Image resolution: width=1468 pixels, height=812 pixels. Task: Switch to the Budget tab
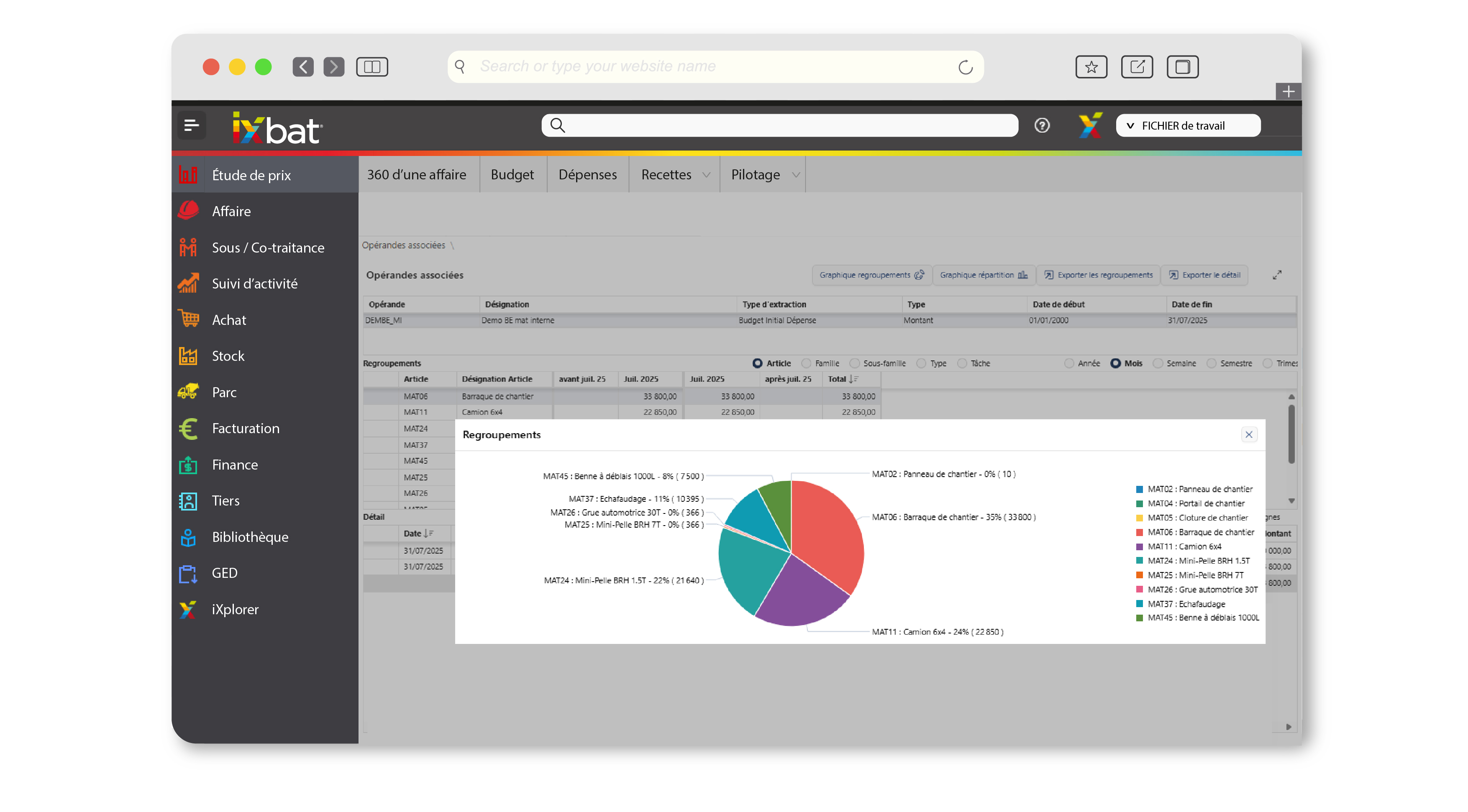(512, 175)
